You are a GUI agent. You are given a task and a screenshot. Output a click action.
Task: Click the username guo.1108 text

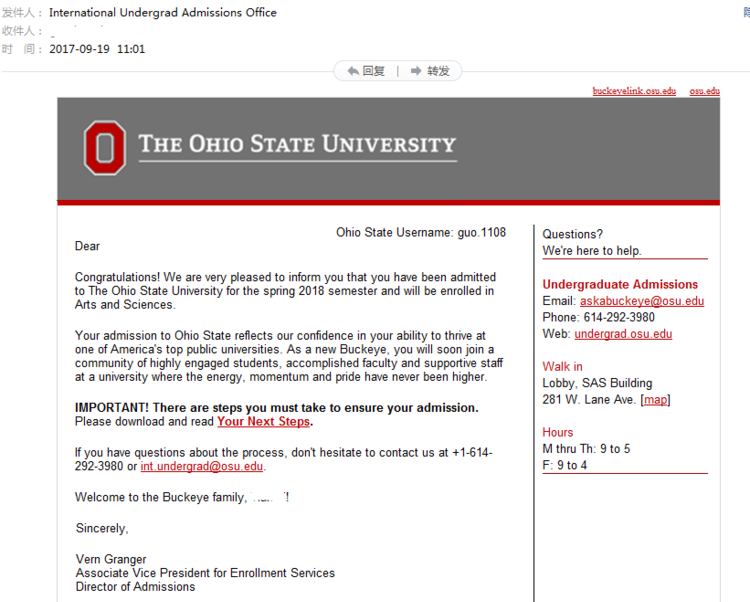coord(481,233)
